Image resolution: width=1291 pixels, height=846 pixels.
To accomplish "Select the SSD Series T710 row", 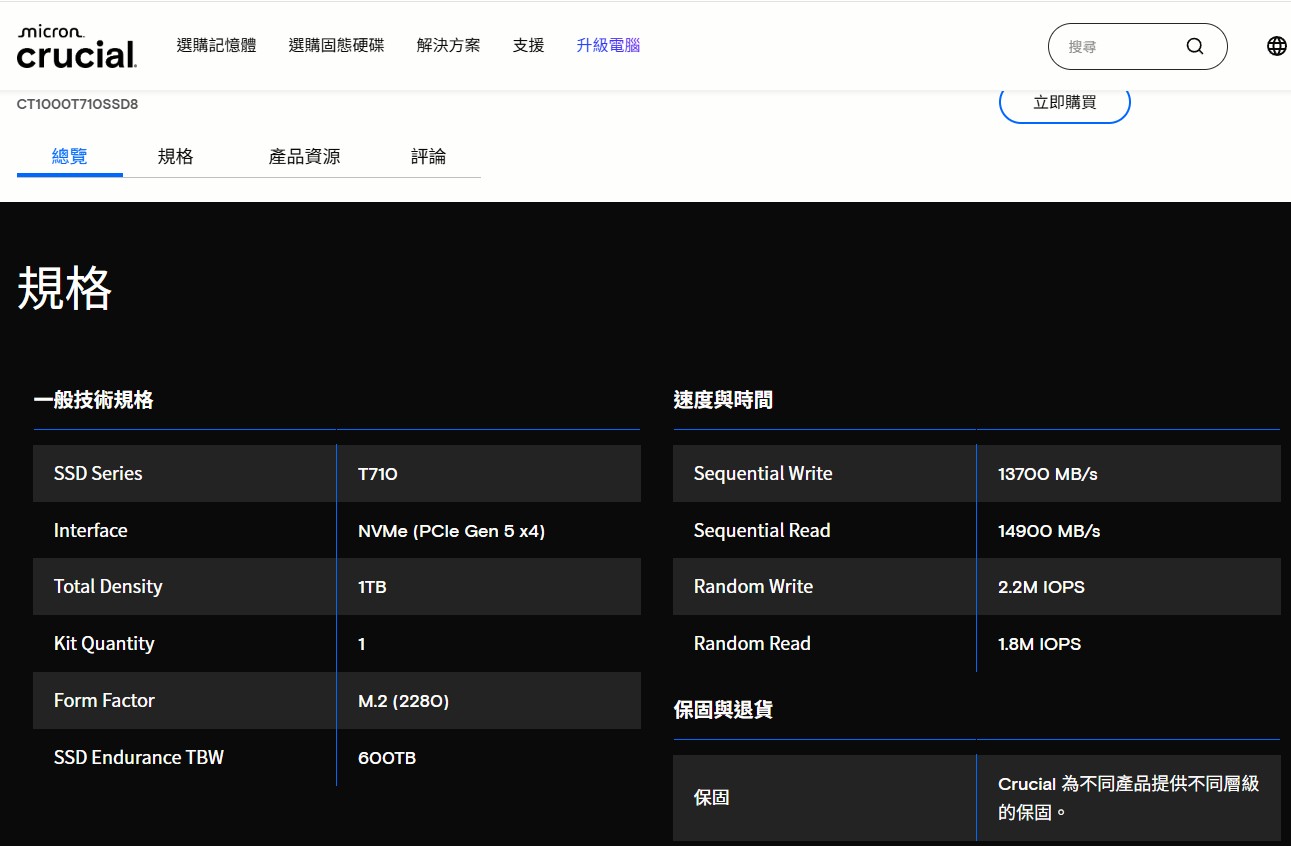I will (336, 473).
